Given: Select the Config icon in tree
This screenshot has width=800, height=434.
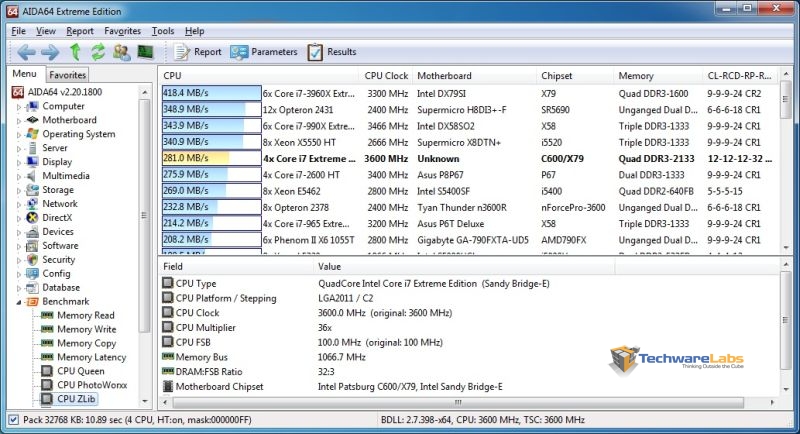Looking at the screenshot, I should pos(33,273).
